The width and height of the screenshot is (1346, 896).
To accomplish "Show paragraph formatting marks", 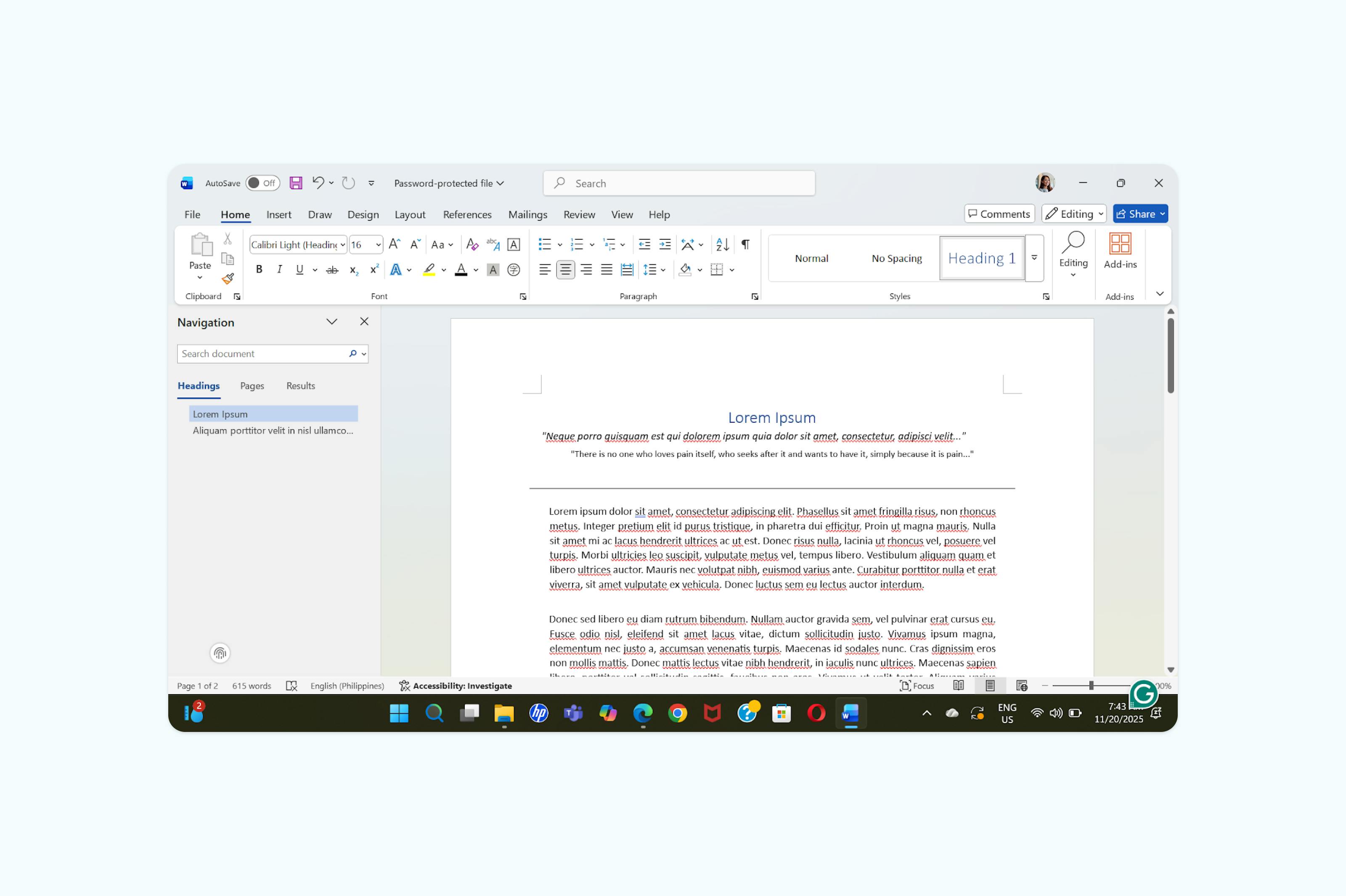I will (x=745, y=244).
